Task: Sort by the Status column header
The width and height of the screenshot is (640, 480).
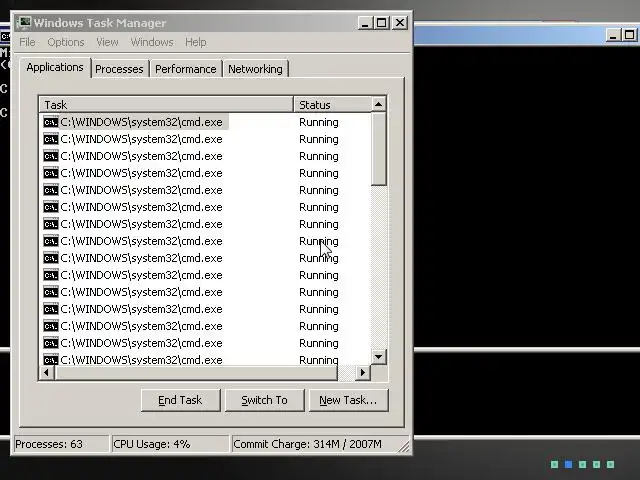Action: tap(332, 105)
